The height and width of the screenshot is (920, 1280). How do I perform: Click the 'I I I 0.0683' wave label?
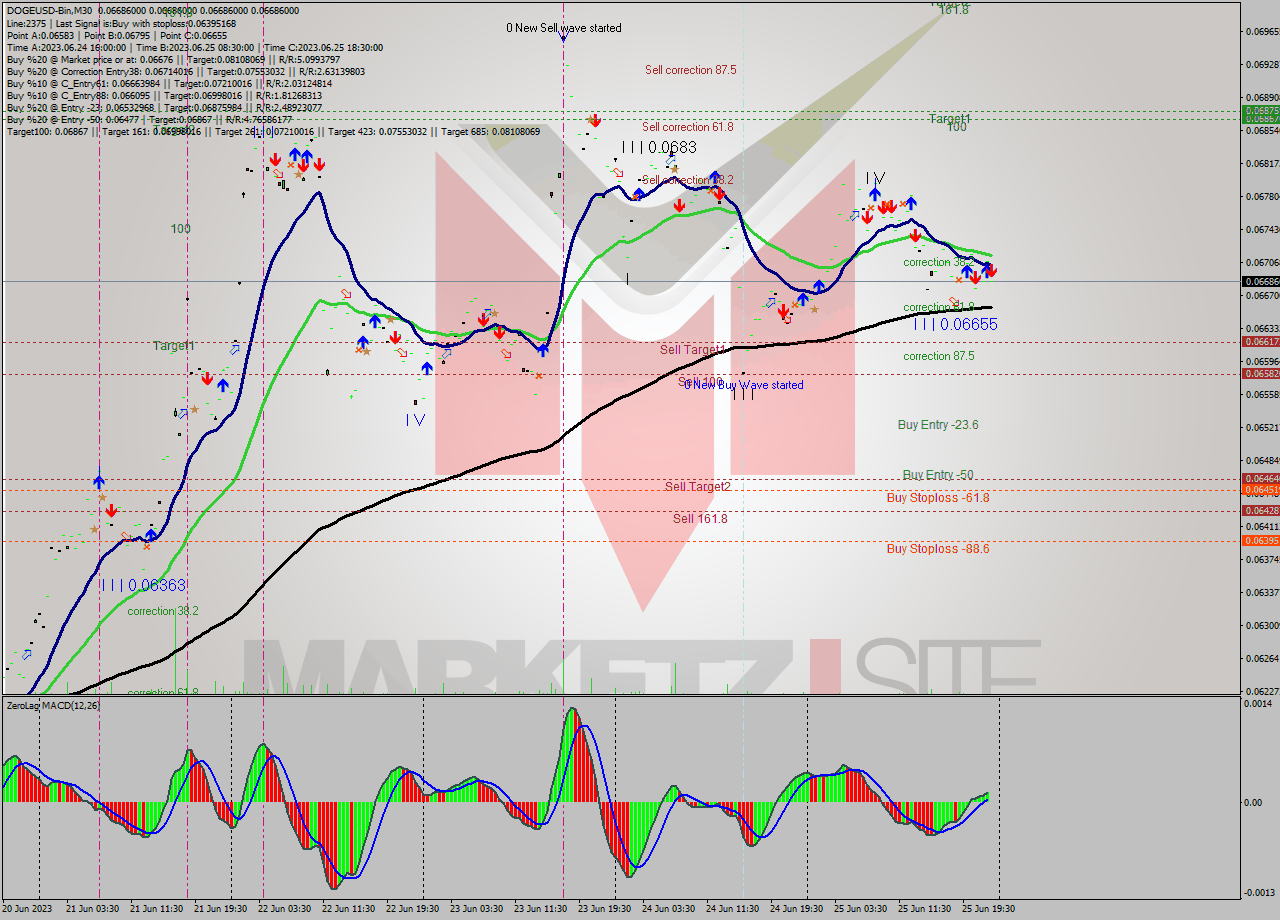click(660, 147)
